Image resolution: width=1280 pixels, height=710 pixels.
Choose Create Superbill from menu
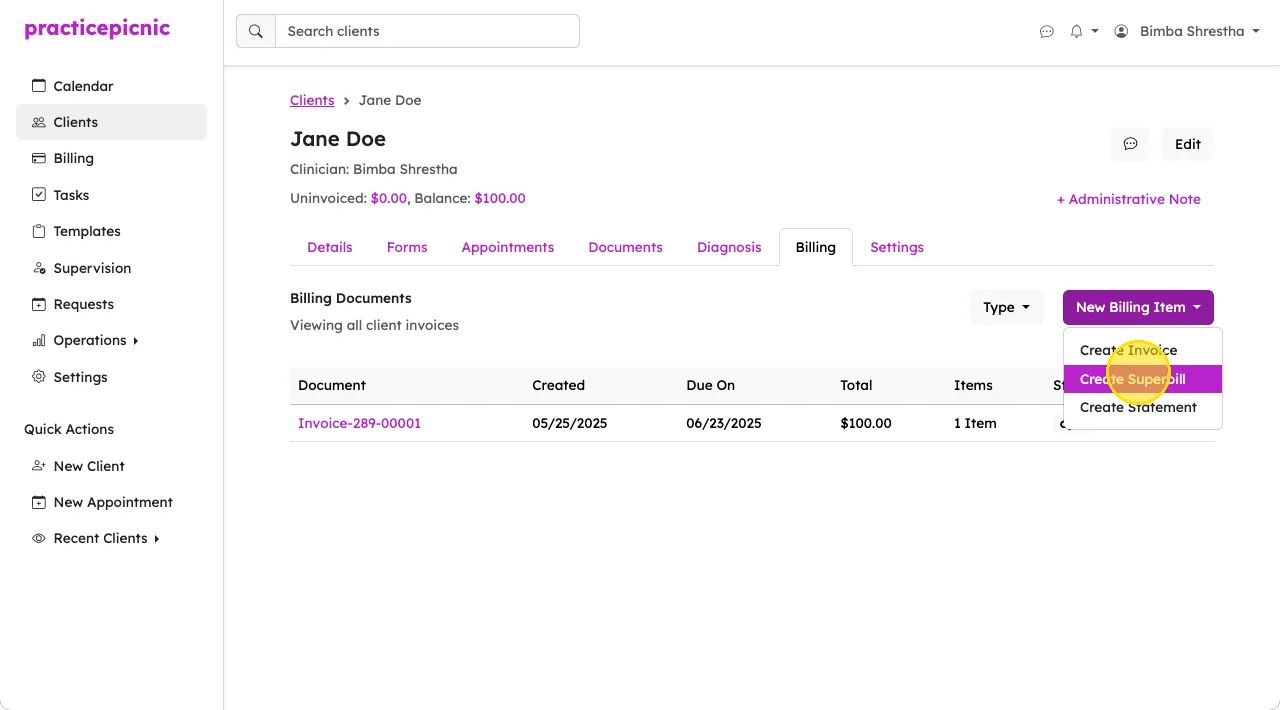[x=1143, y=379]
